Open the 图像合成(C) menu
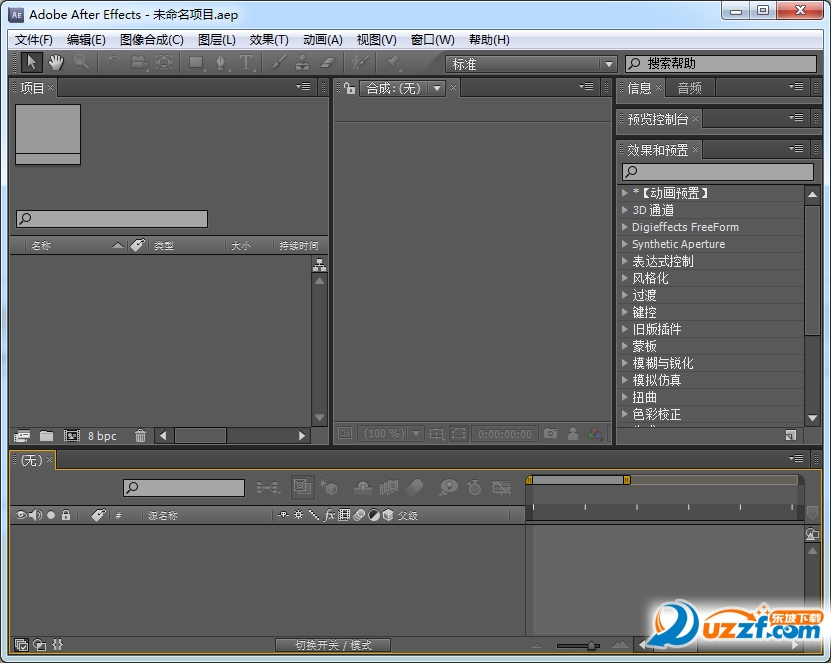 point(152,40)
